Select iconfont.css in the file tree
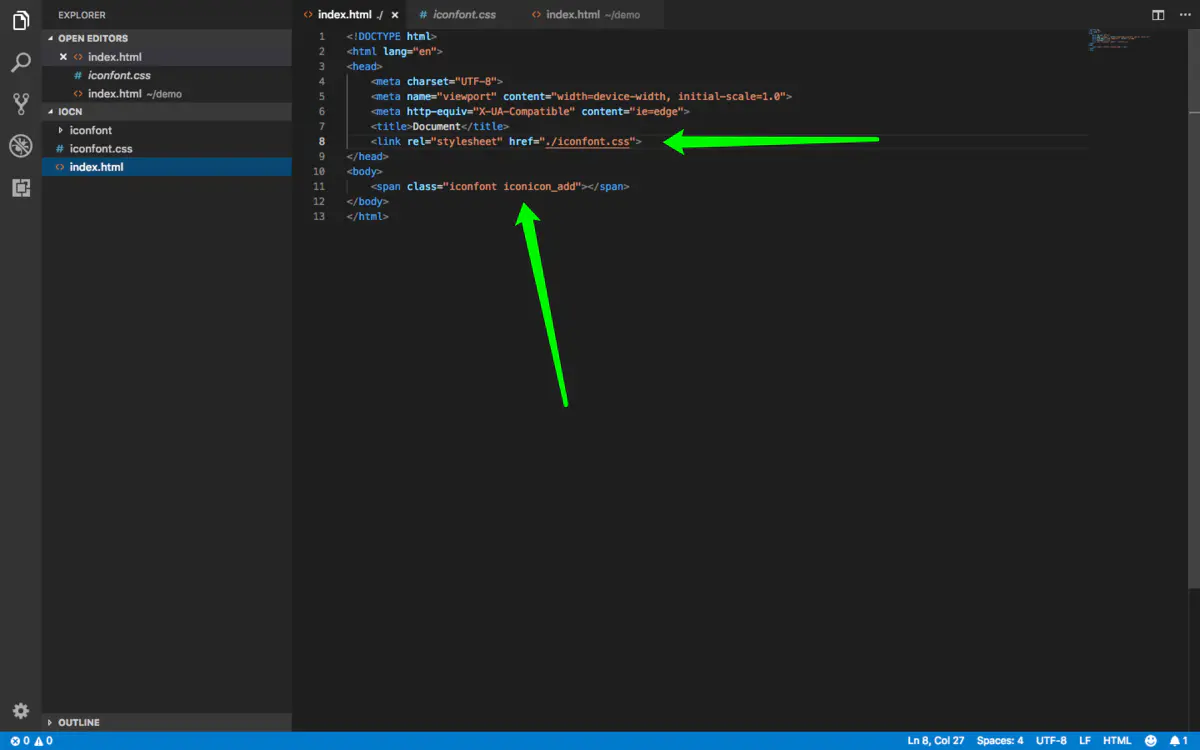This screenshot has width=1200, height=750. [x=100, y=149]
